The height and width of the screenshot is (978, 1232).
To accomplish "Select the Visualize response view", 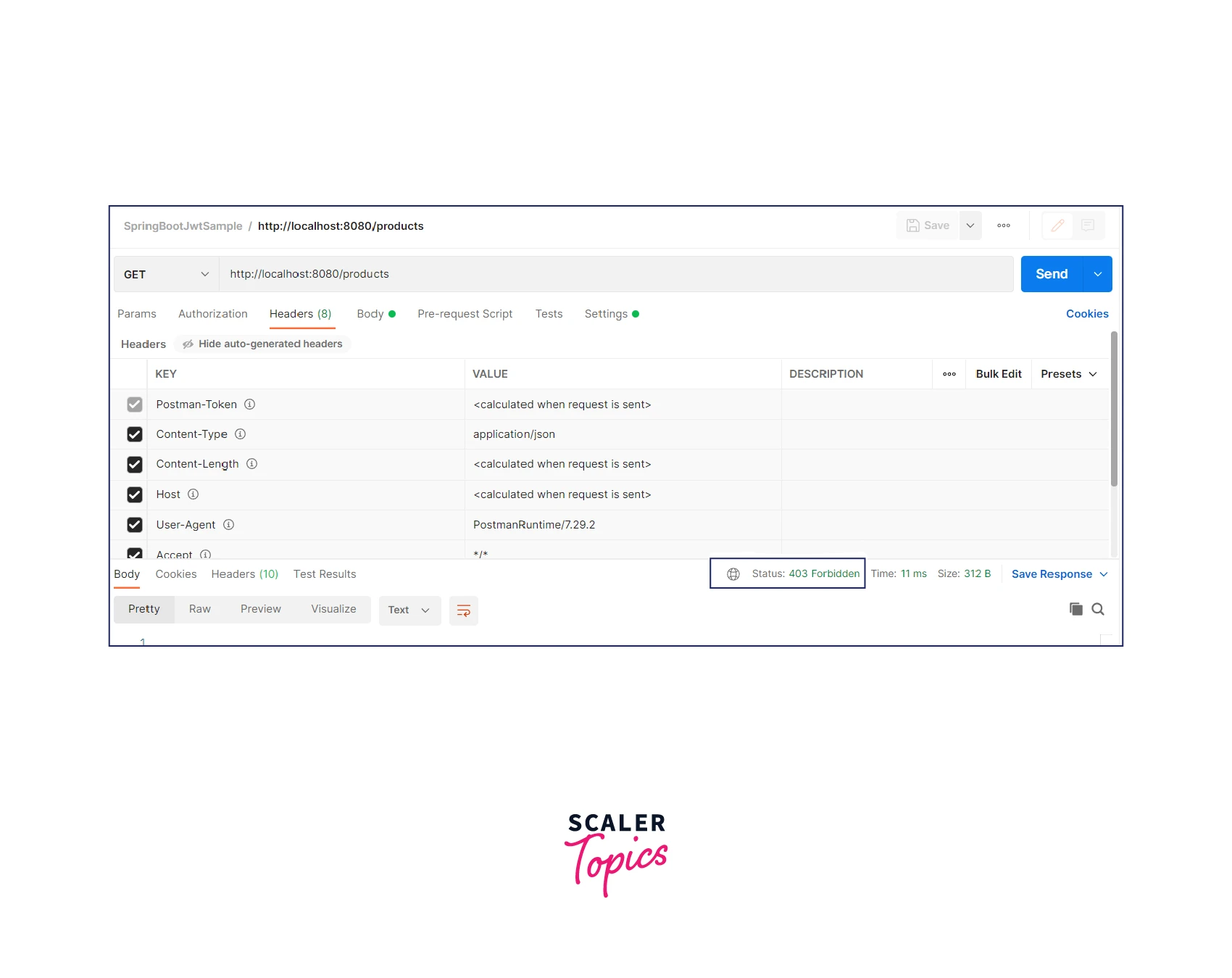I will point(334,609).
